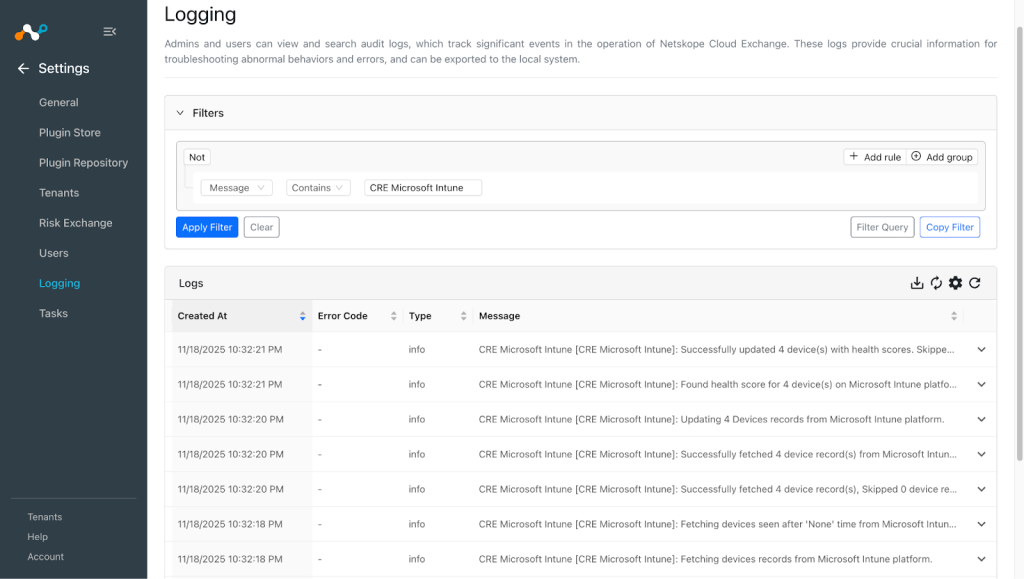
Task: Open Plugin Repository menu item
Action: pos(83,163)
